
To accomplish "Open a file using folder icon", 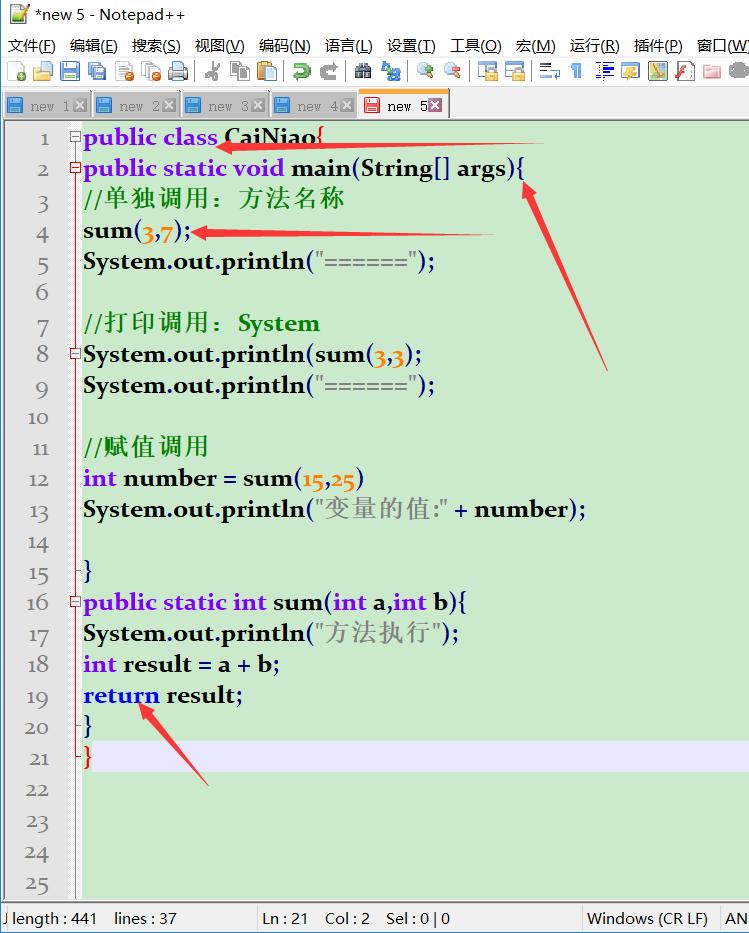I will tap(43, 71).
